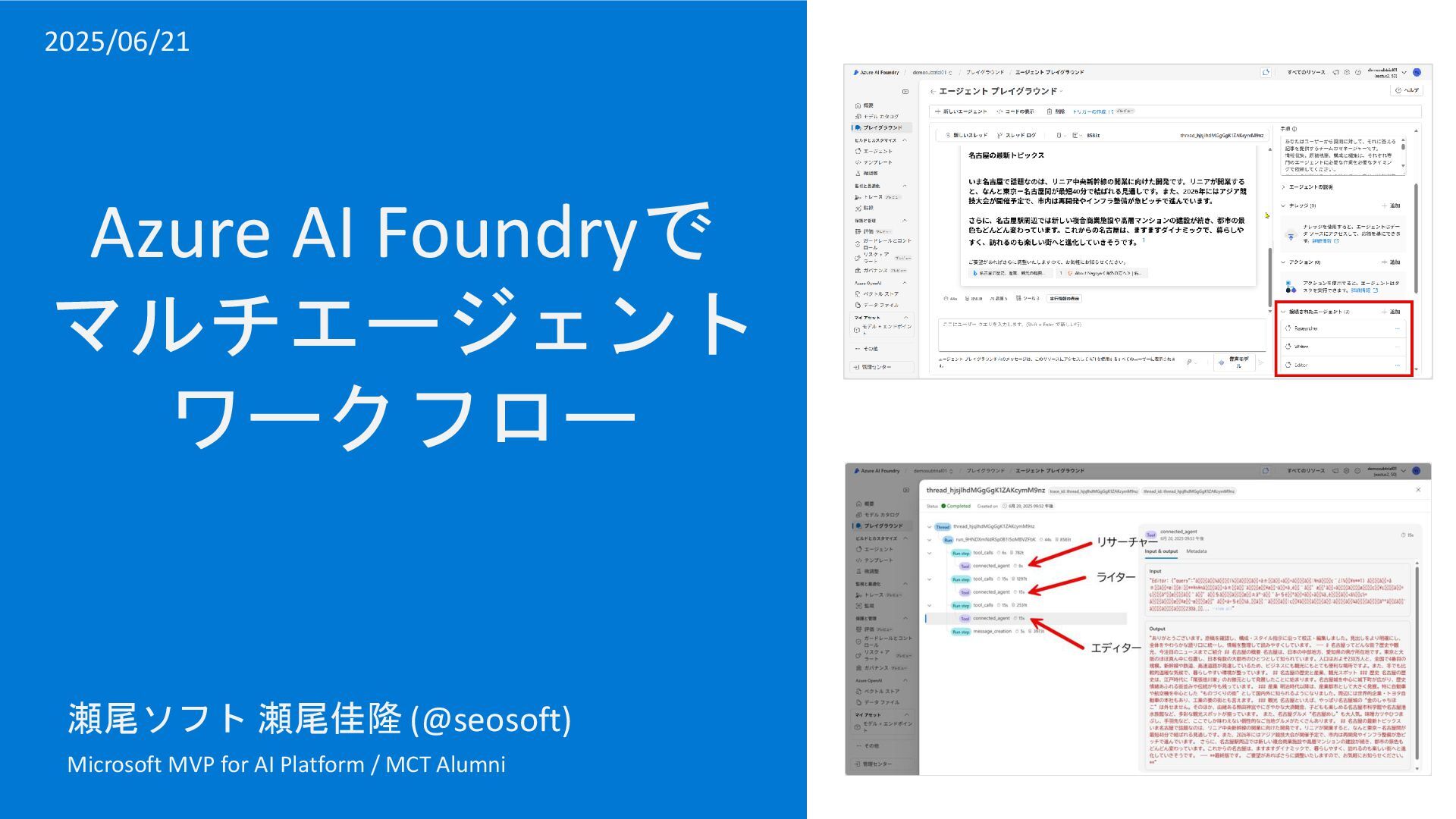Image resolution: width=1456 pixels, height=819 pixels.
Task: Select the tool_calls Run step with 1297t
Action: tap(990, 579)
